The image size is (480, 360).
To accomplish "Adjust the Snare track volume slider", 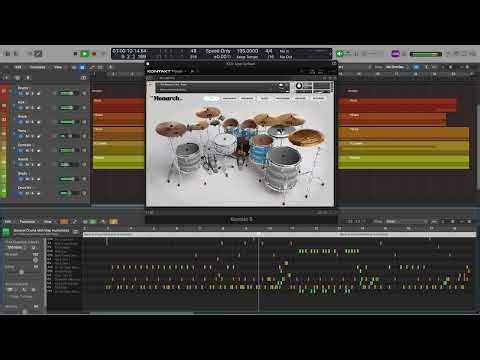I will pyautogui.click(x=68, y=122).
